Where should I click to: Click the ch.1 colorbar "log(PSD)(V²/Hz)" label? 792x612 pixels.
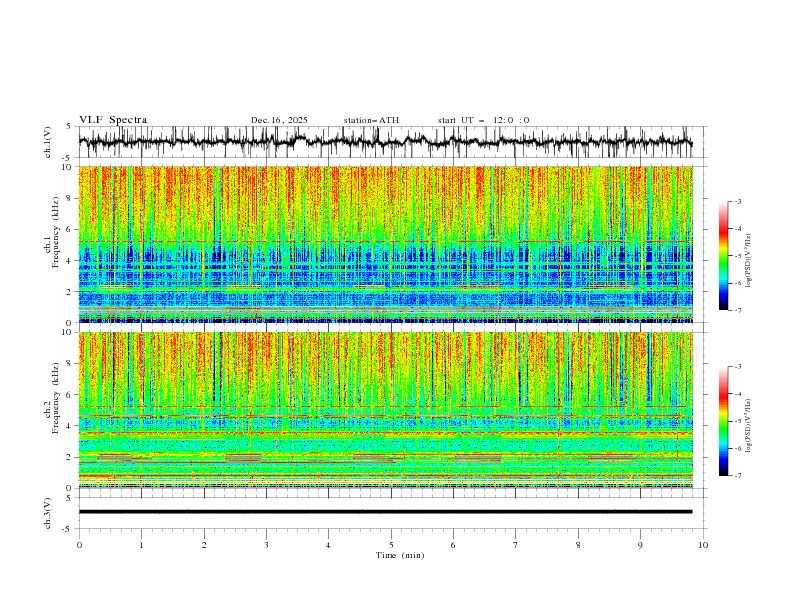pos(748,261)
